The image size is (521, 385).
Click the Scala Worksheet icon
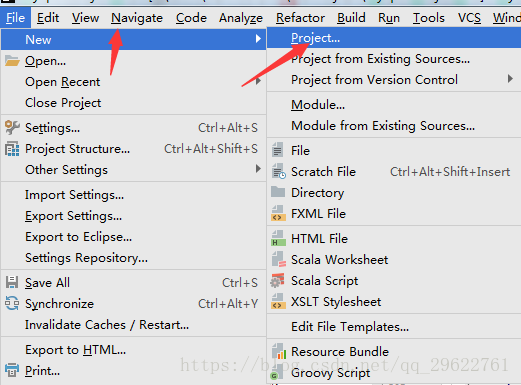(279, 260)
